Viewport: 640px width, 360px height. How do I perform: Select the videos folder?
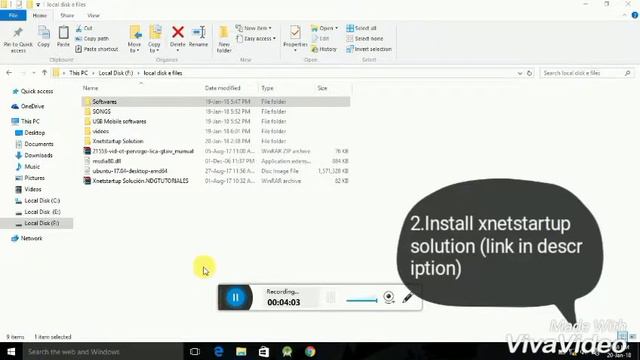[x=216, y=131]
